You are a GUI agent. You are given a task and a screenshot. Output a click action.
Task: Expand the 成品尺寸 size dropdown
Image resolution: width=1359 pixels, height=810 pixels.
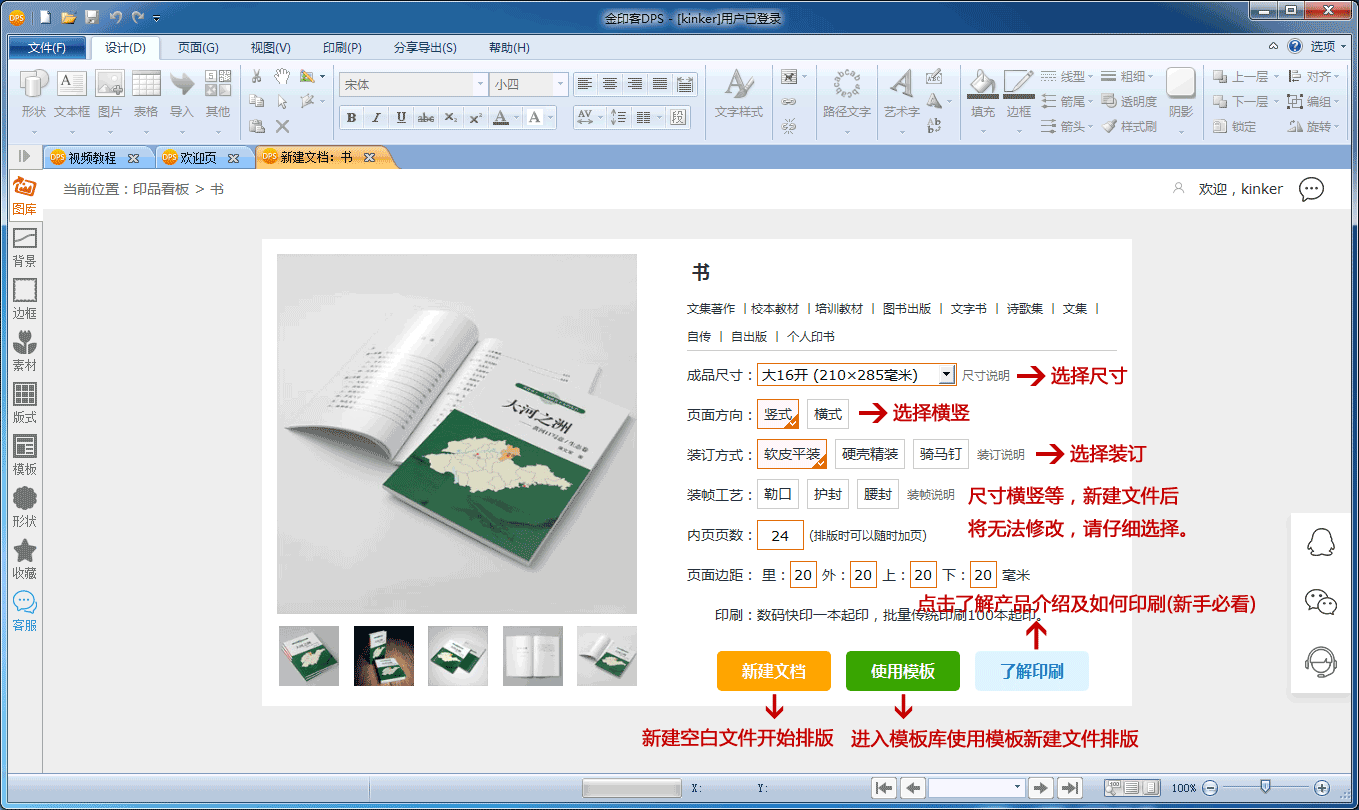946,375
